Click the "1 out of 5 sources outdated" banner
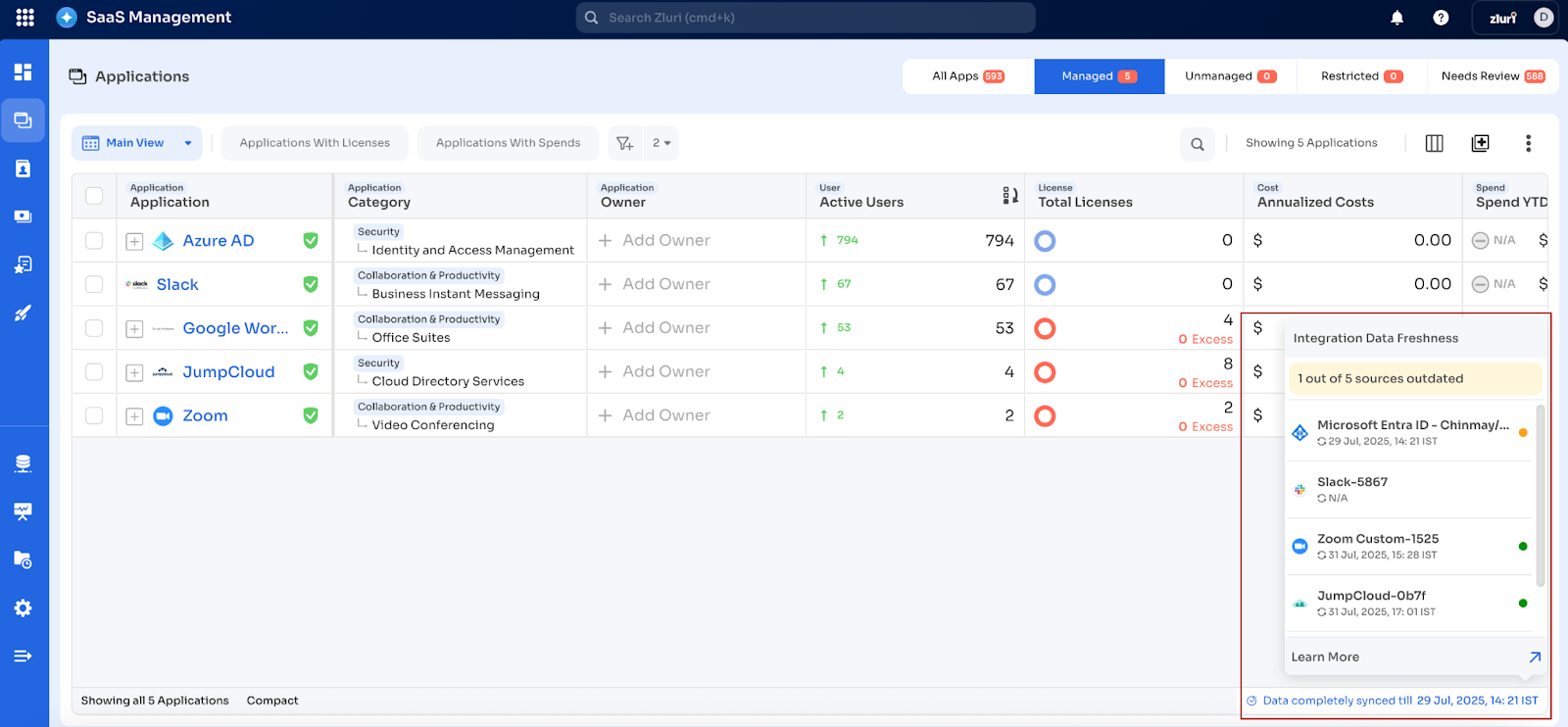 [x=1415, y=378]
